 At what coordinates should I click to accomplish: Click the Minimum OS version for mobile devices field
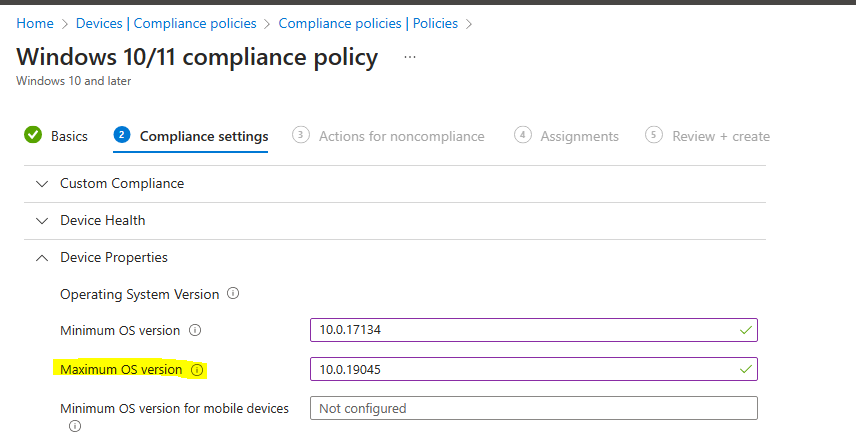[533, 408]
